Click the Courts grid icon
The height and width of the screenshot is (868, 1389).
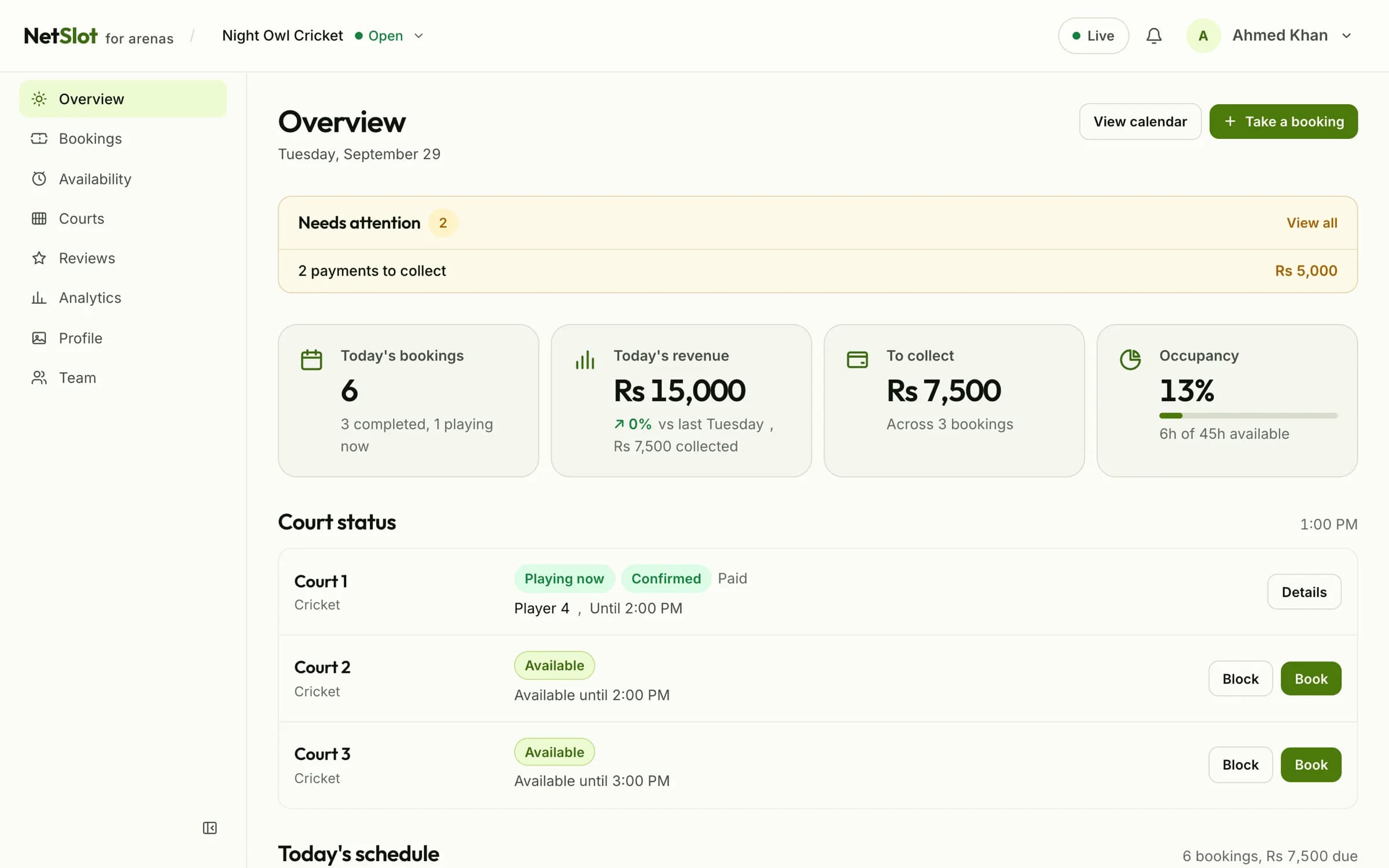pyautogui.click(x=39, y=219)
